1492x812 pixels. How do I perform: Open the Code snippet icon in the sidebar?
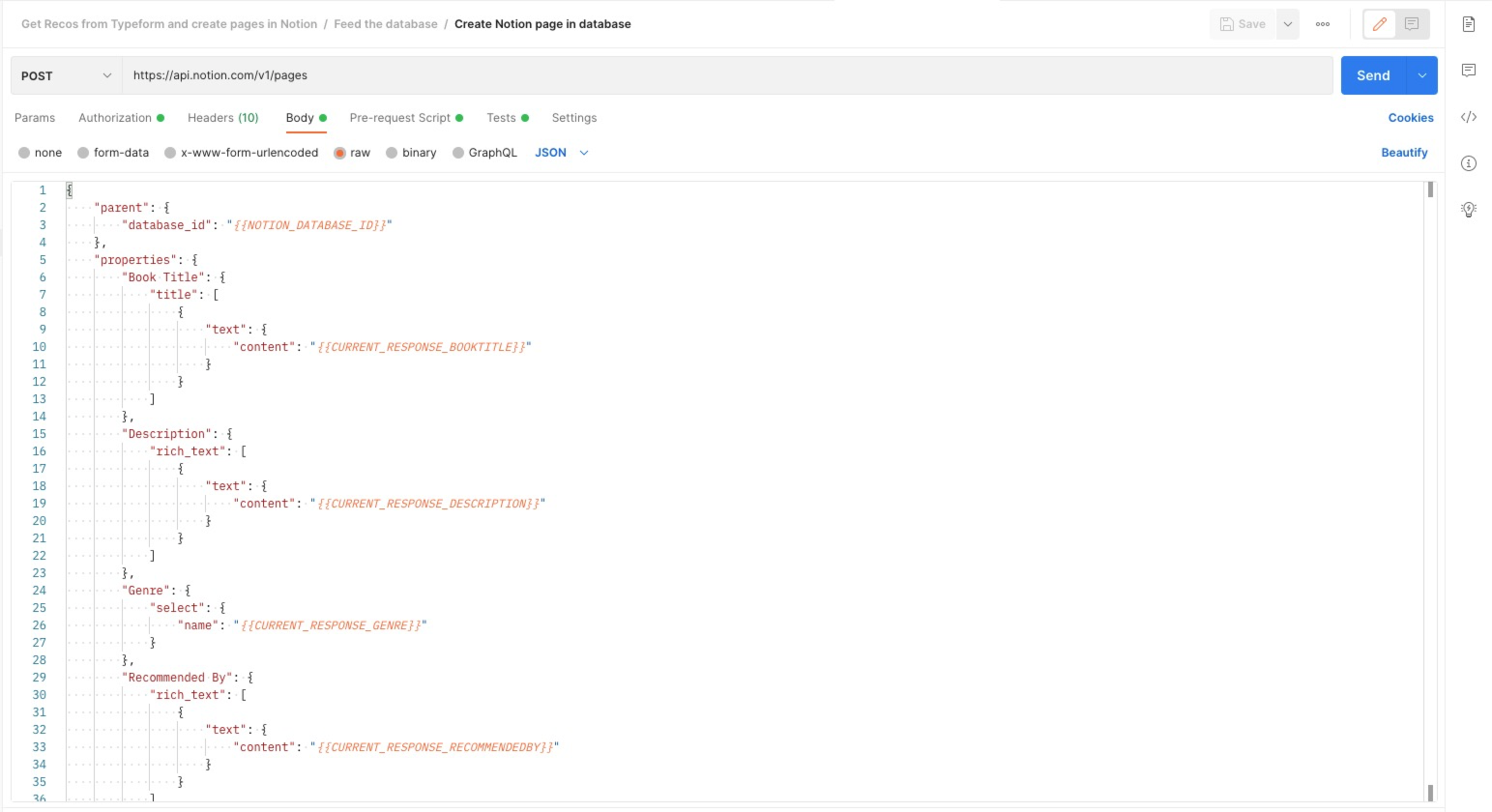pyautogui.click(x=1468, y=117)
